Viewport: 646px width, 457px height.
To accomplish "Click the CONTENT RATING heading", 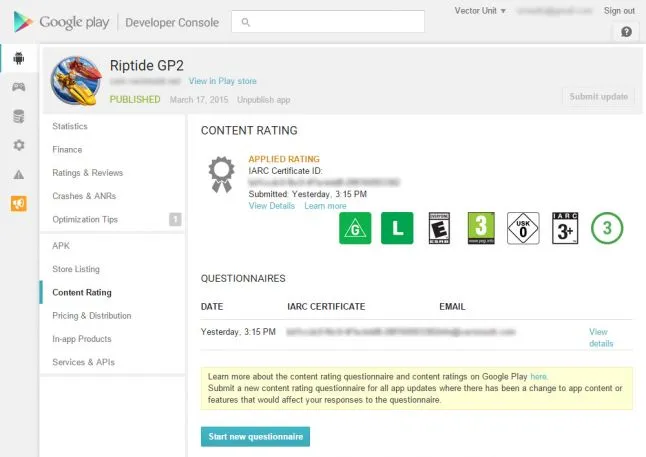I will pyautogui.click(x=249, y=131).
